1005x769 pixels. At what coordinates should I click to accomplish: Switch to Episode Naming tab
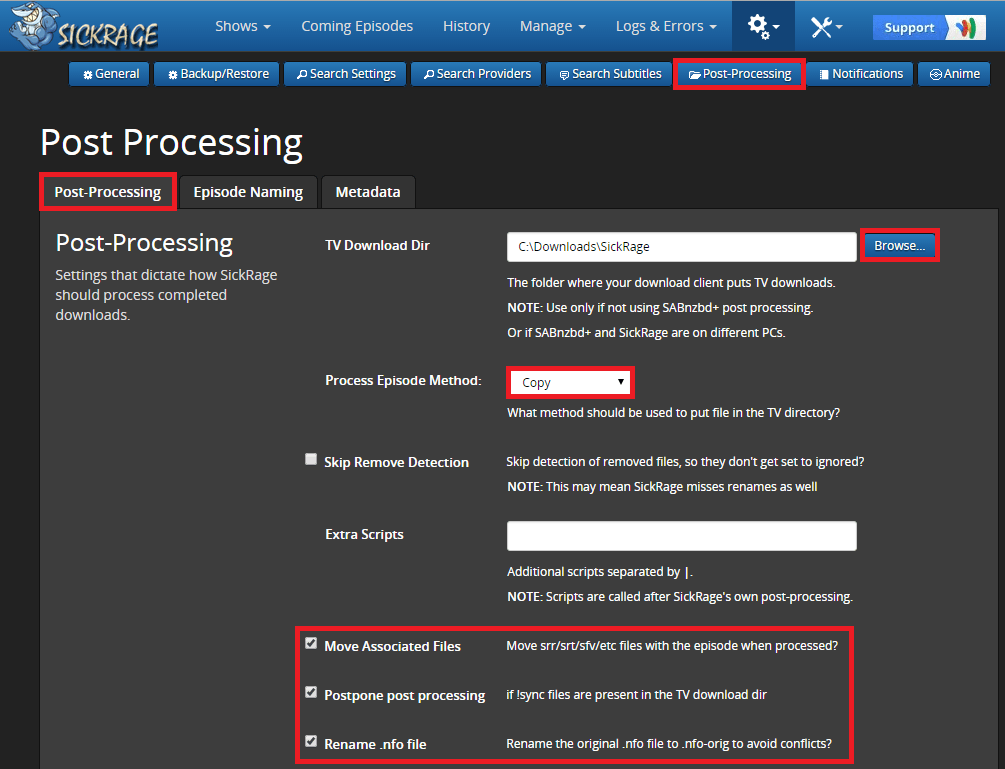pyautogui.click(x=248, y=192)
